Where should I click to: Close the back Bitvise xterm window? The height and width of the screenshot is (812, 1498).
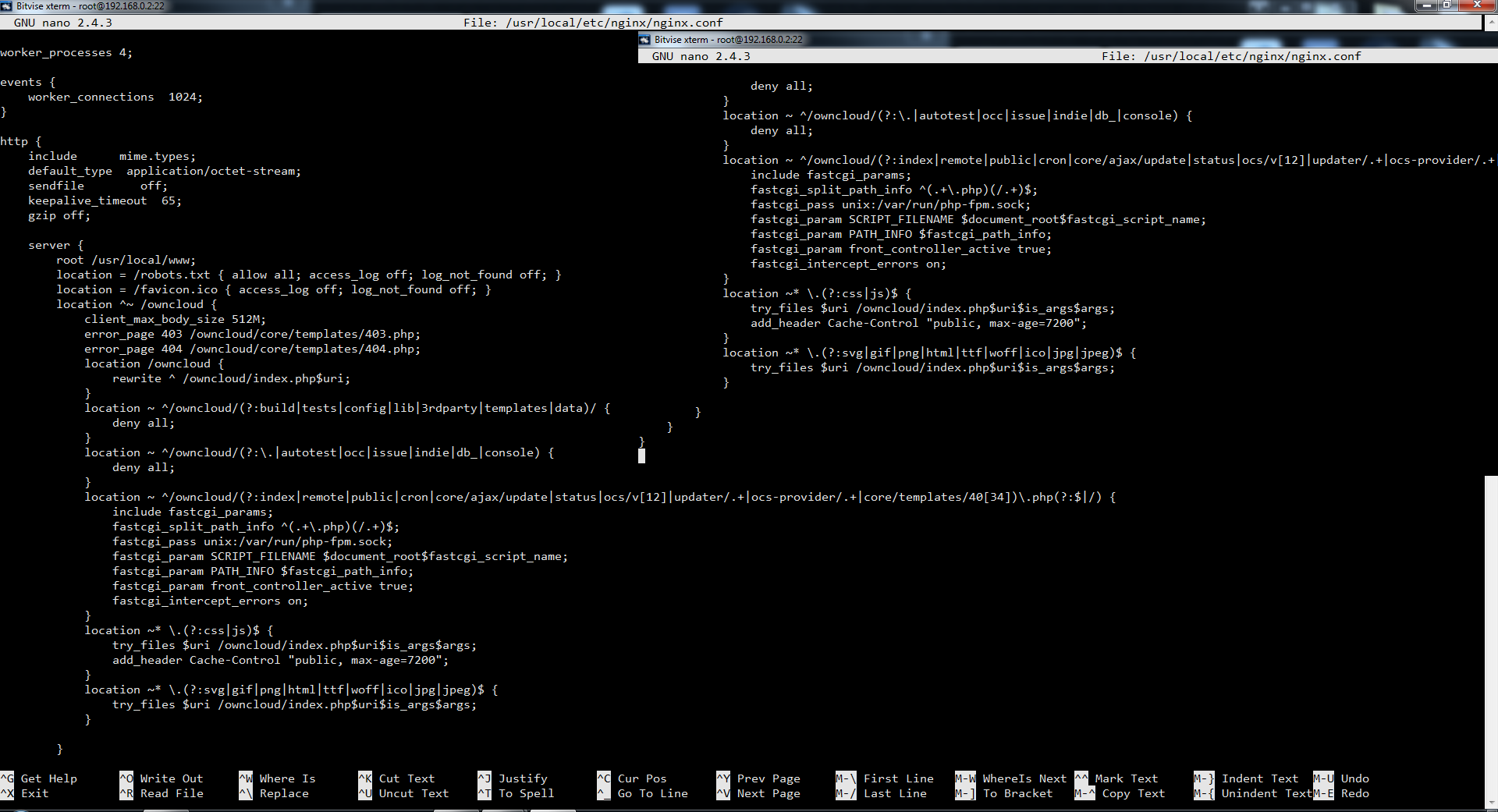coord(1477,5)
